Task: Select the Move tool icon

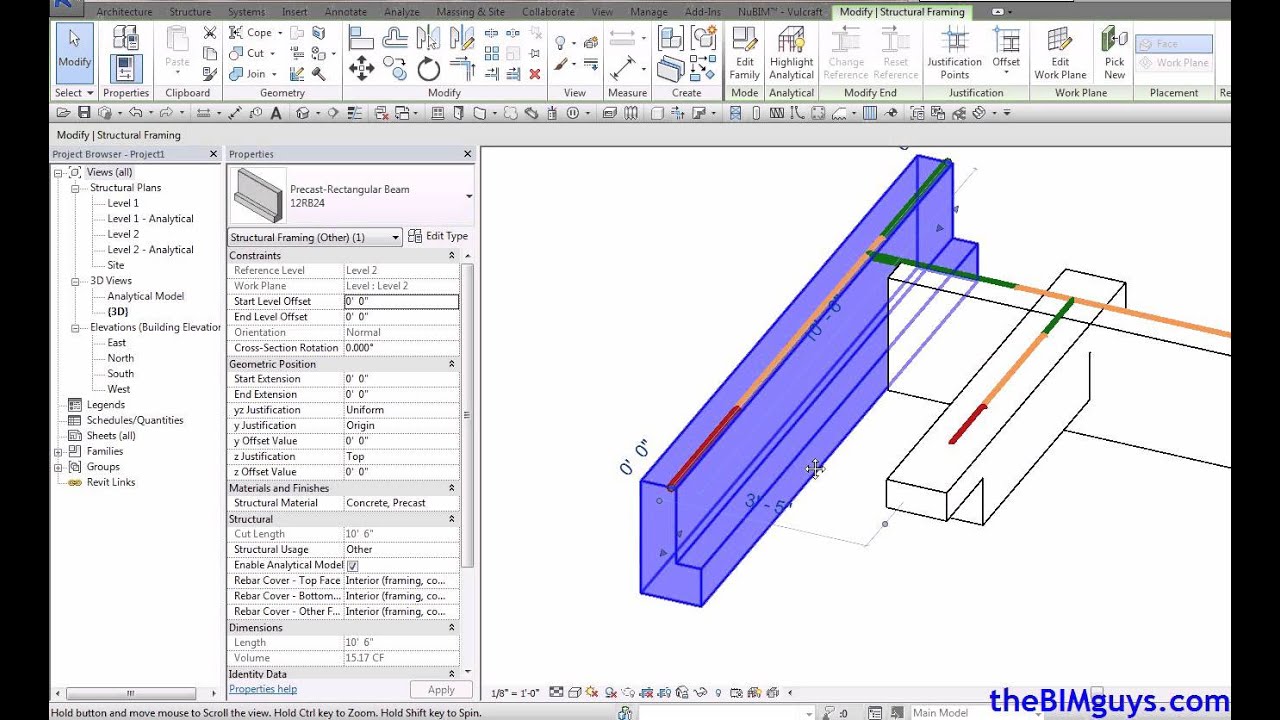Action: (x=361, y=69)
